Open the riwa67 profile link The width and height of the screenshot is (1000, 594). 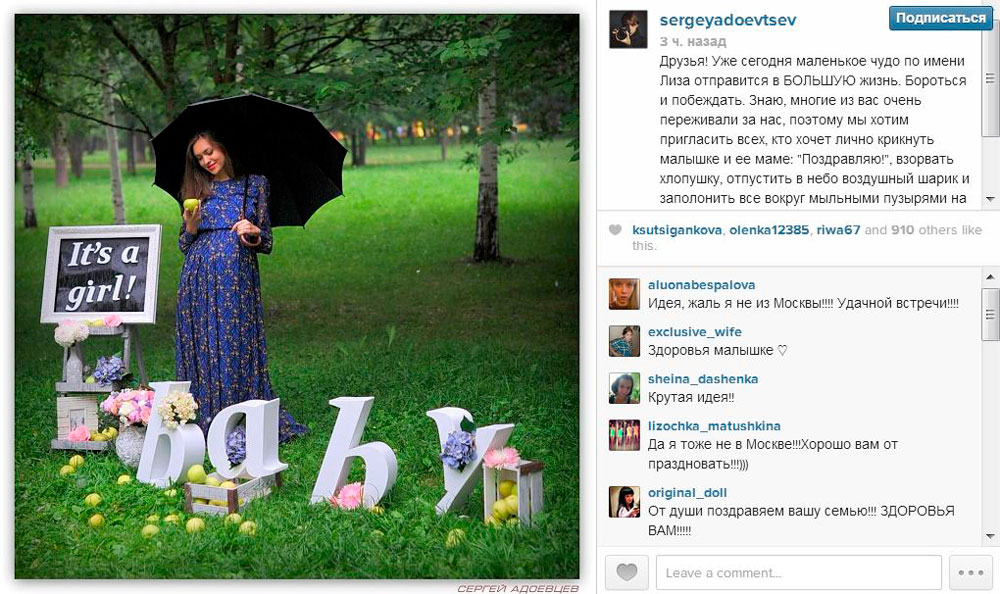pos(838,230)
